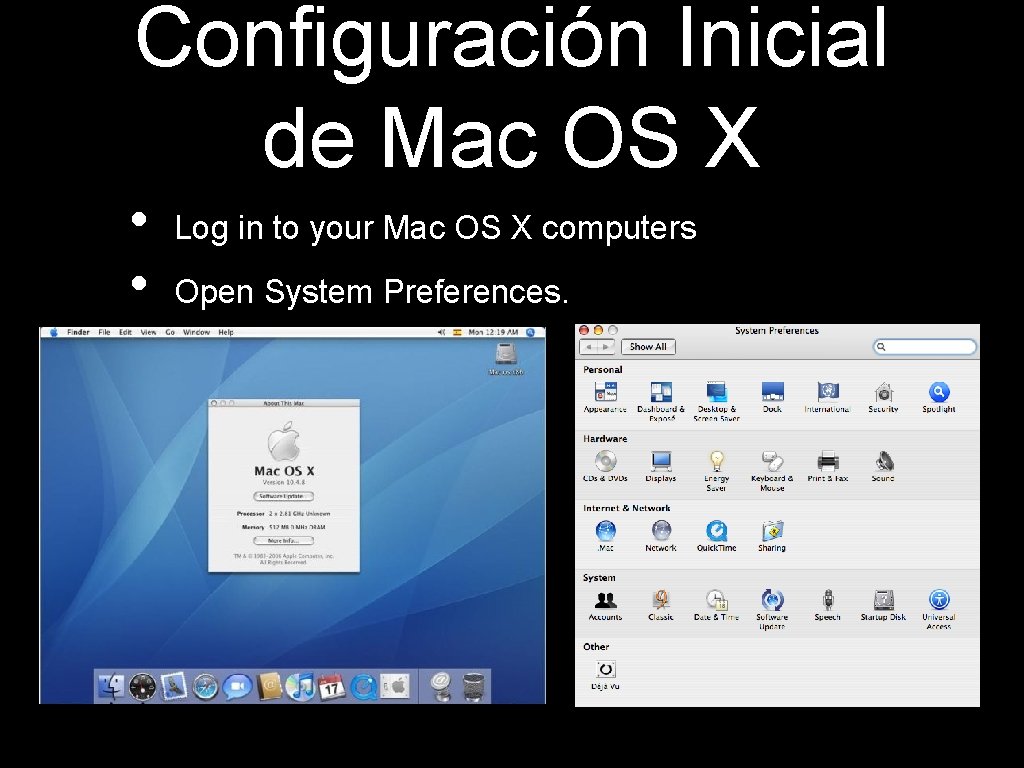Click the @ spring website icon in the Dock
Image resolution: width=1024 pixels, height=768 pixels.
click(x=442, y=687)
